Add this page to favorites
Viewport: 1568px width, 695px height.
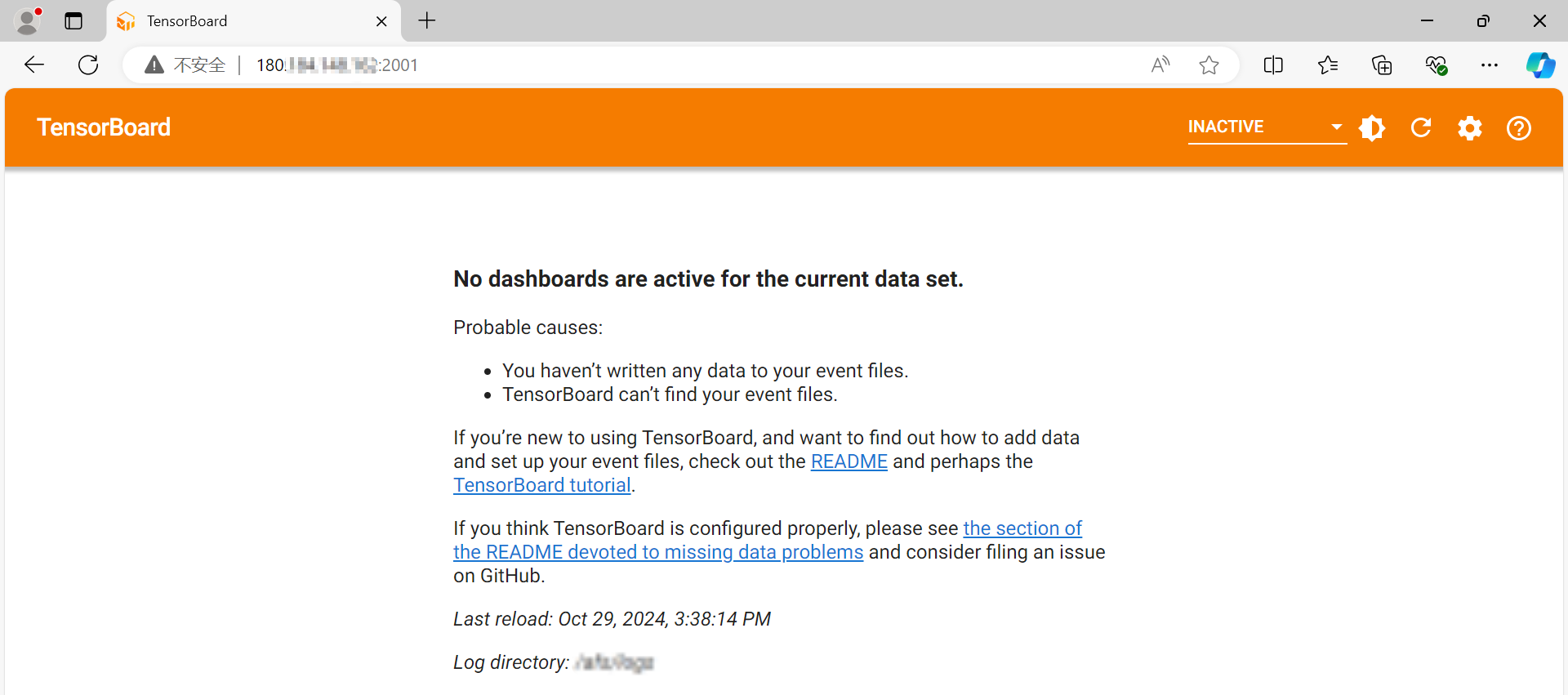click(1209, 65)
